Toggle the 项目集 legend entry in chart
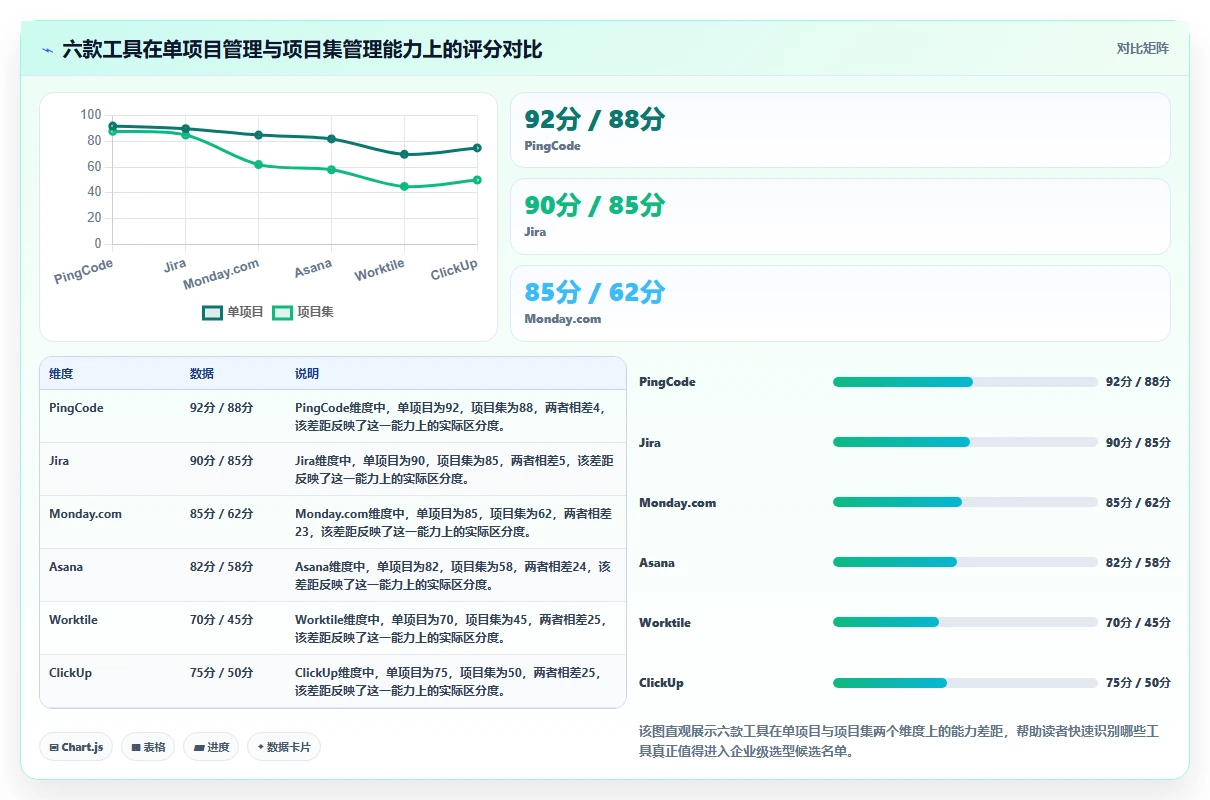 pyautogui.click(x=303, y=312)
